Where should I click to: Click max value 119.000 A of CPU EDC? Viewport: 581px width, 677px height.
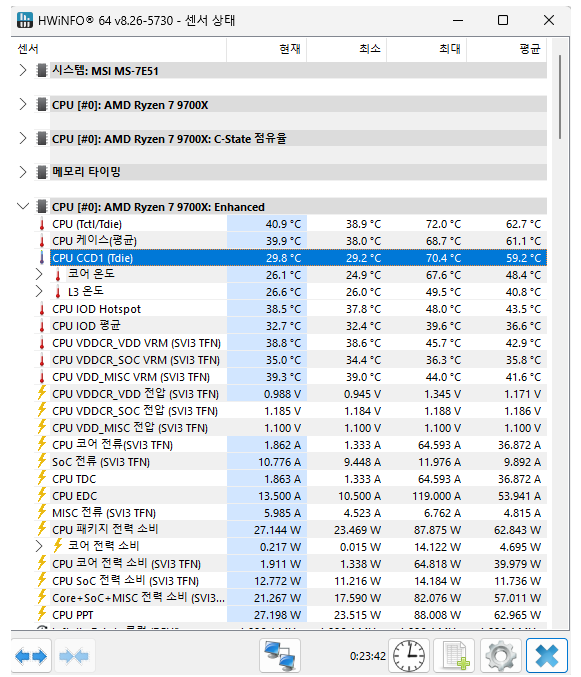436,496
